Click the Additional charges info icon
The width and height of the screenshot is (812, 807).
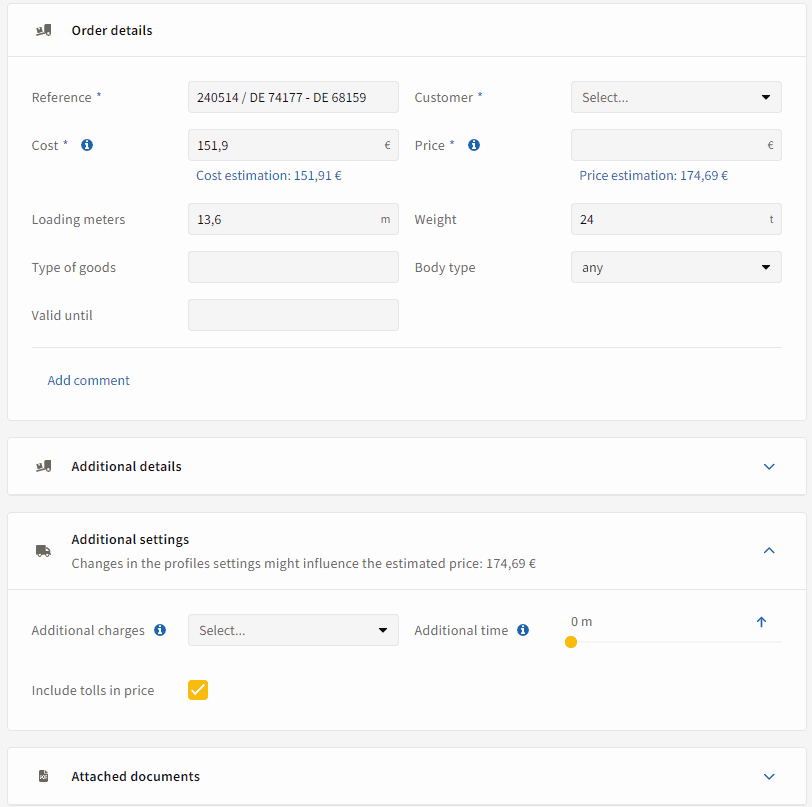pyautogui.click(x=160, y=630)
